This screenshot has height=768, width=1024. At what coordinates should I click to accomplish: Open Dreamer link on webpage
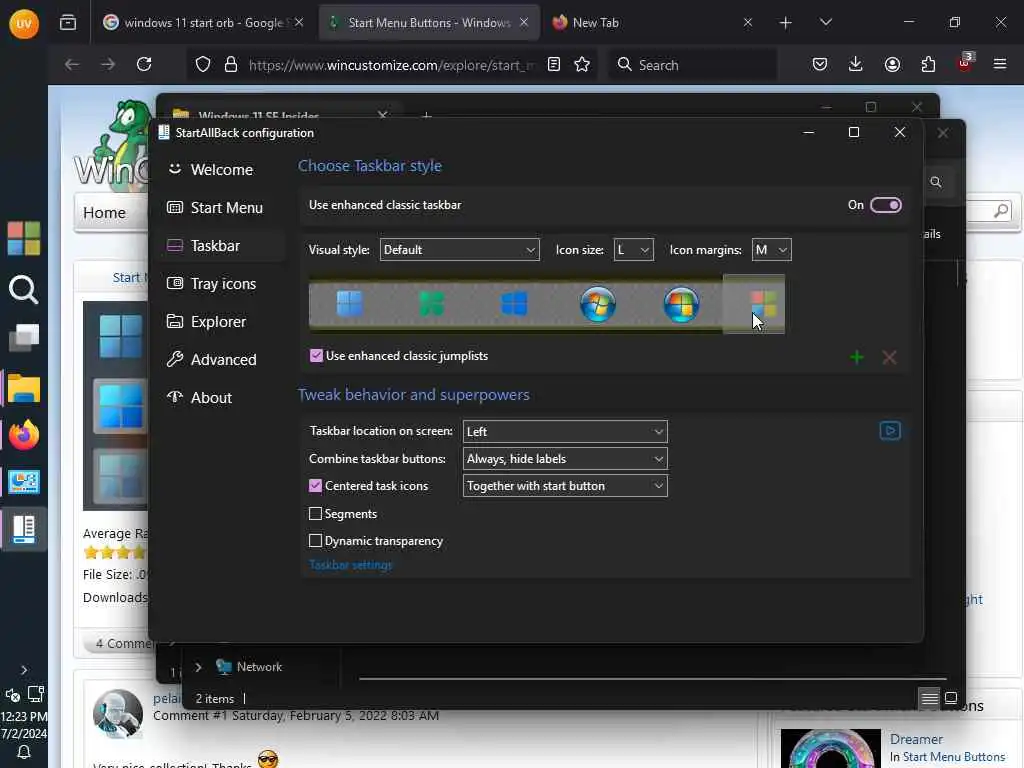click(916, 739)
